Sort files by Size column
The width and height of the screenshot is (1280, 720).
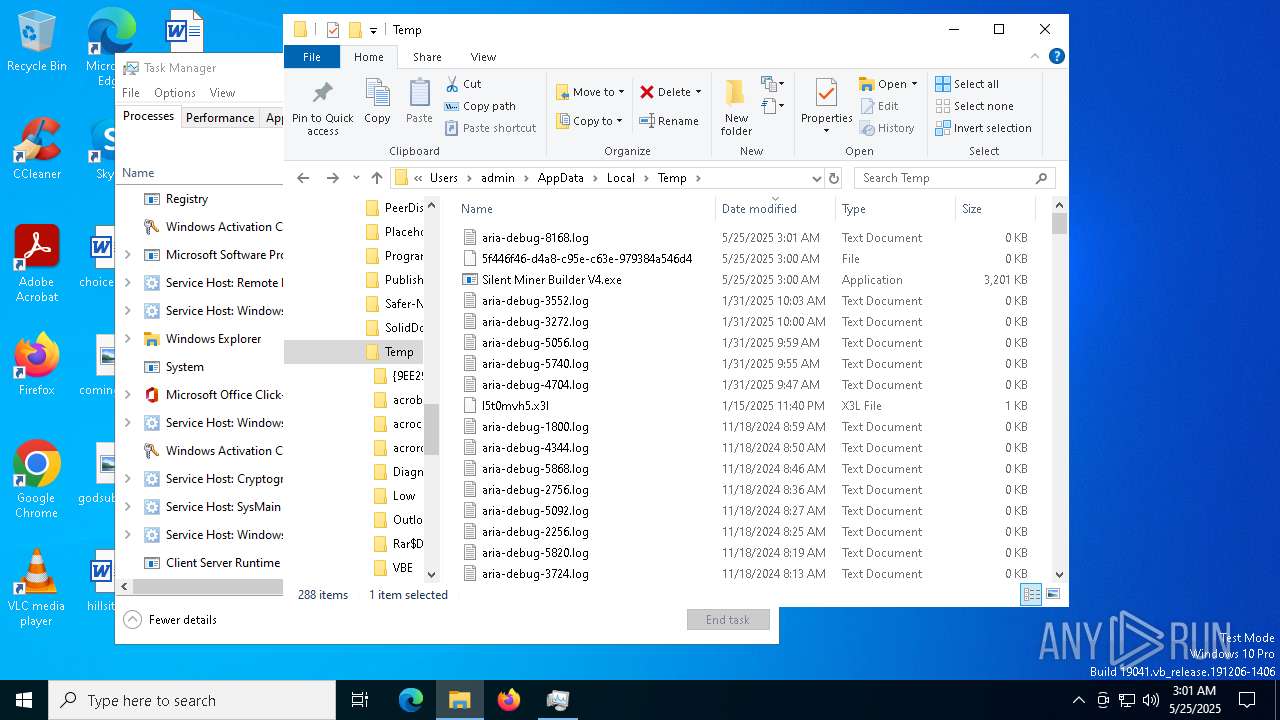[995, 209]
